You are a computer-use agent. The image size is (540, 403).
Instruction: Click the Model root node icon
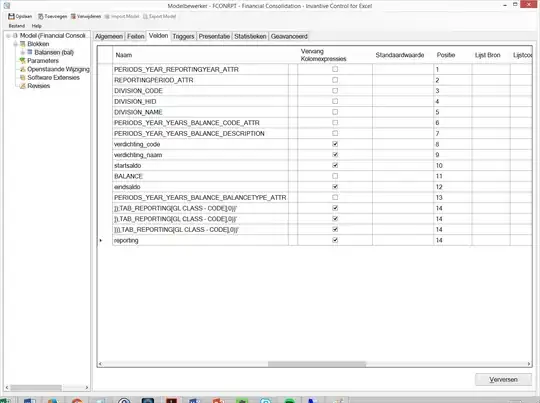15,35
